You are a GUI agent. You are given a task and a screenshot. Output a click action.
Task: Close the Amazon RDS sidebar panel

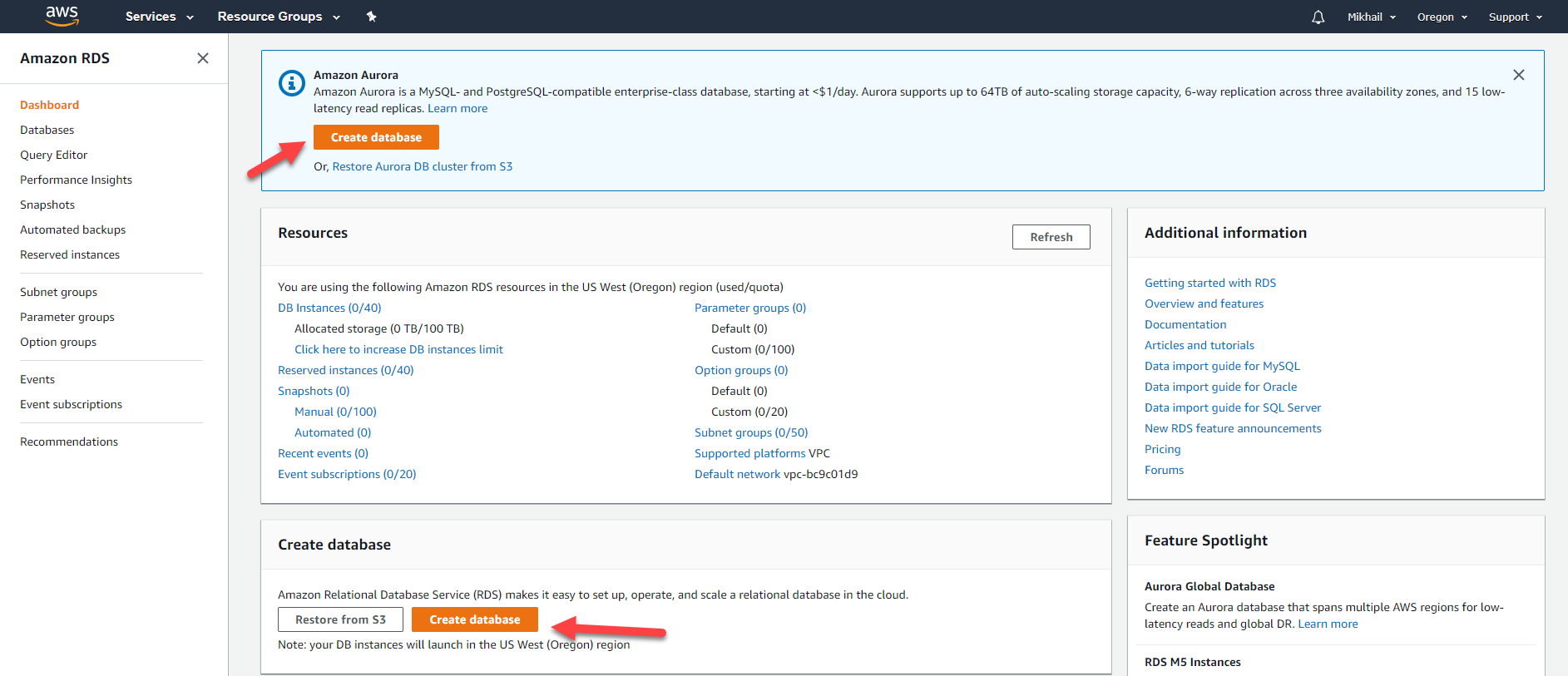(203, 58)
